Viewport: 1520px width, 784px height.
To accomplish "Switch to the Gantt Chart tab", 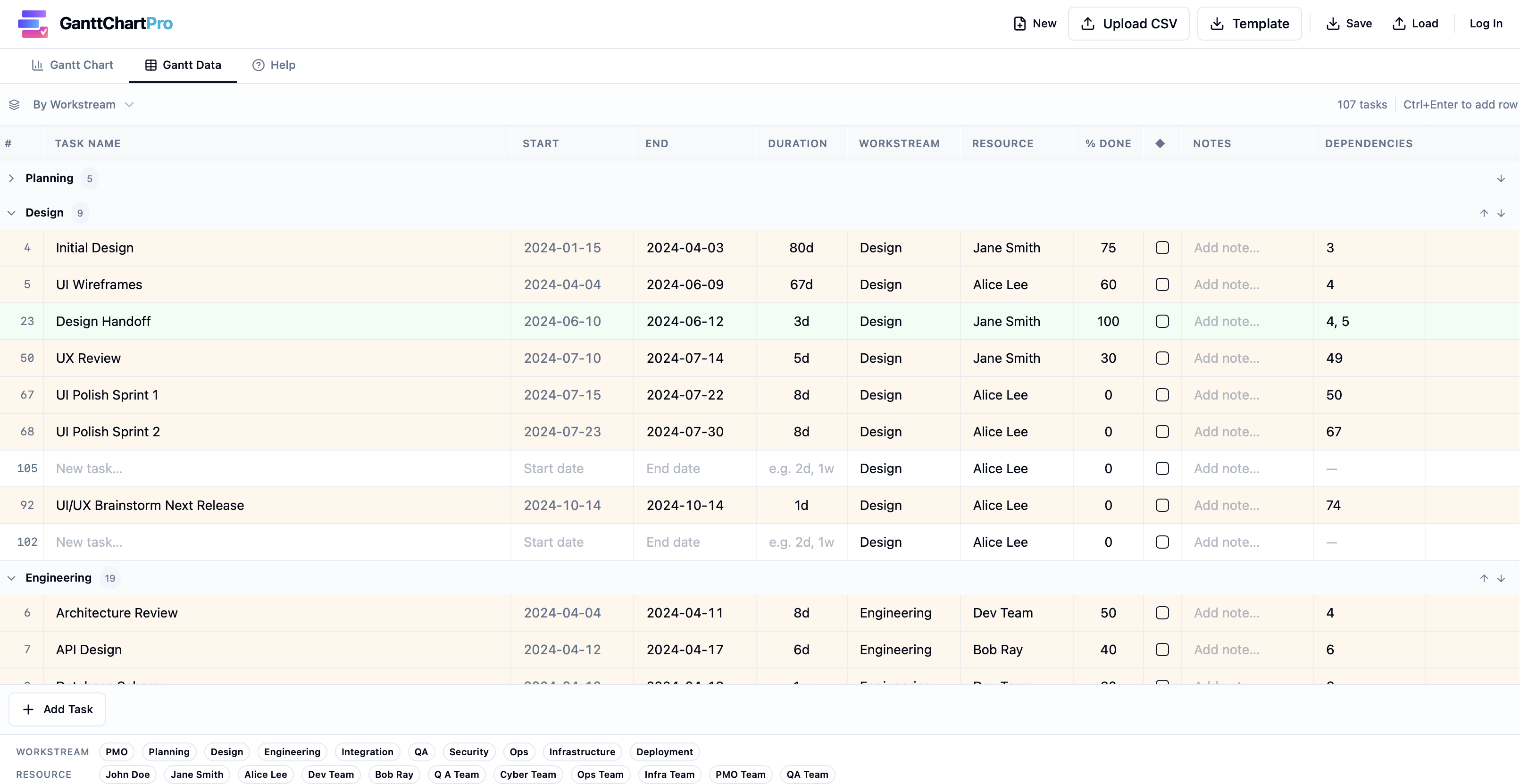I will tap(73, 65).
